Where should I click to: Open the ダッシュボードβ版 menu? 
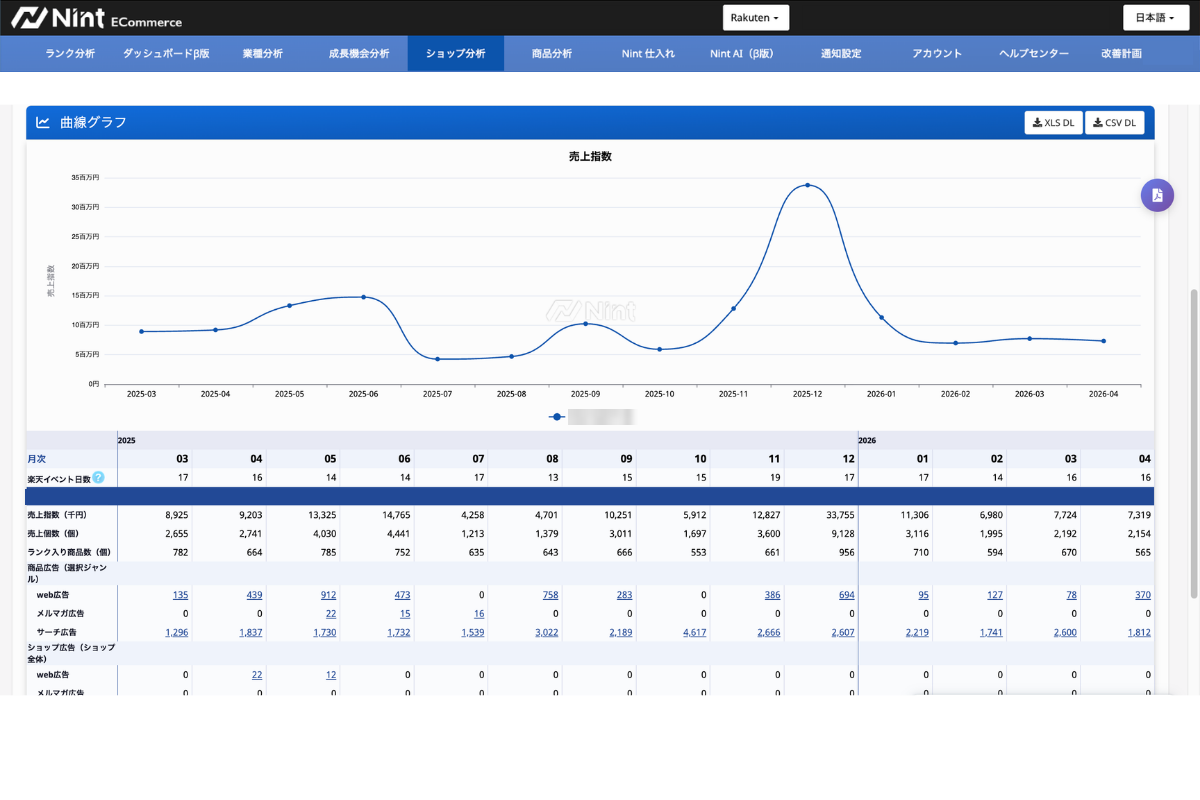(x=166, y=54)
